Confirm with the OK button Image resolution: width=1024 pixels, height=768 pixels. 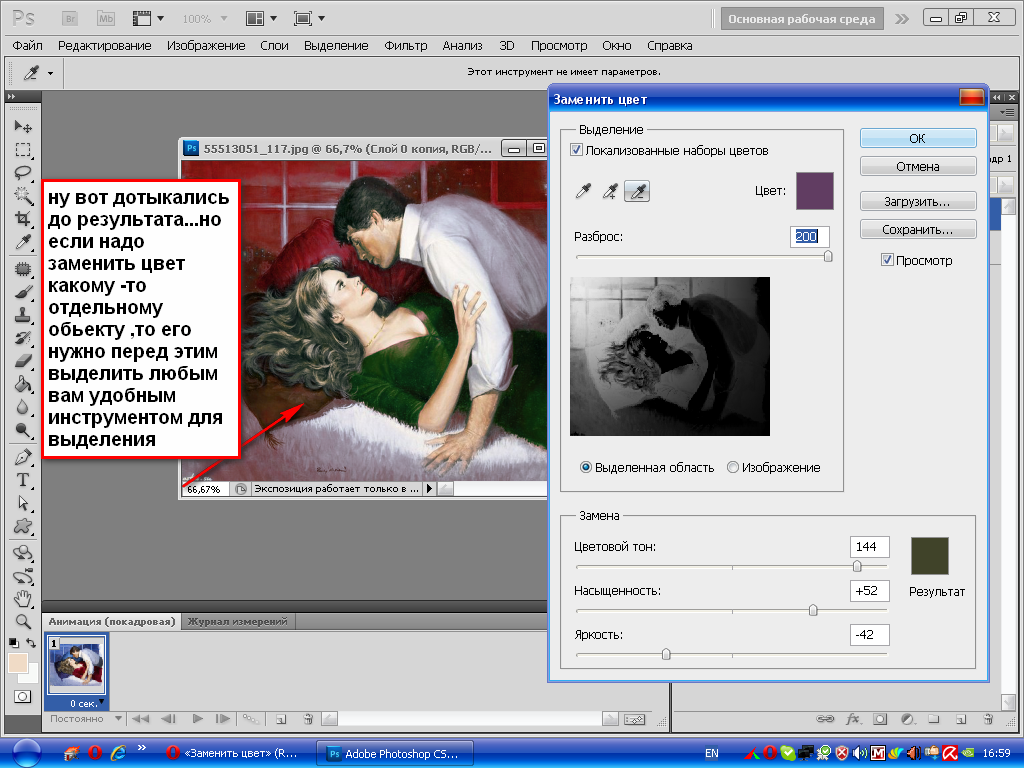tap(918, 138)
